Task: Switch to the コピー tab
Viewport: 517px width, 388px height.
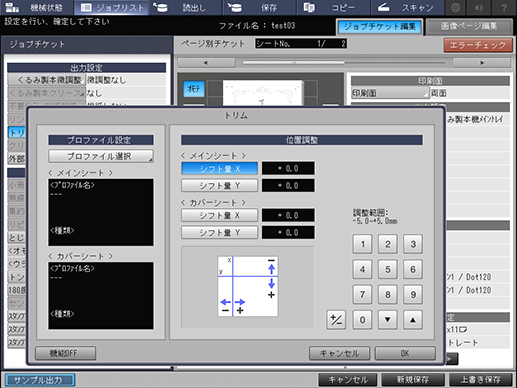Action: click(333, 7)
